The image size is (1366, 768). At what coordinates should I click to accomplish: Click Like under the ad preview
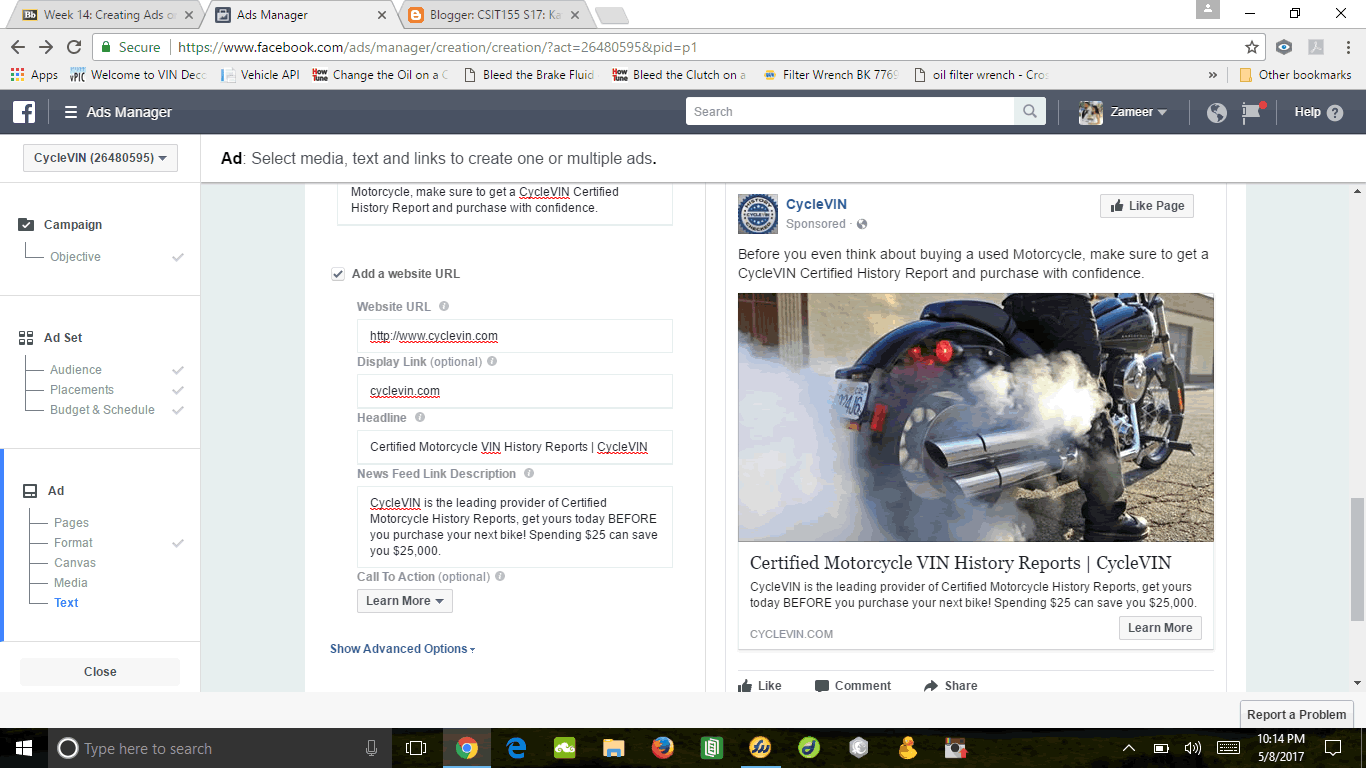coord(760,686)
